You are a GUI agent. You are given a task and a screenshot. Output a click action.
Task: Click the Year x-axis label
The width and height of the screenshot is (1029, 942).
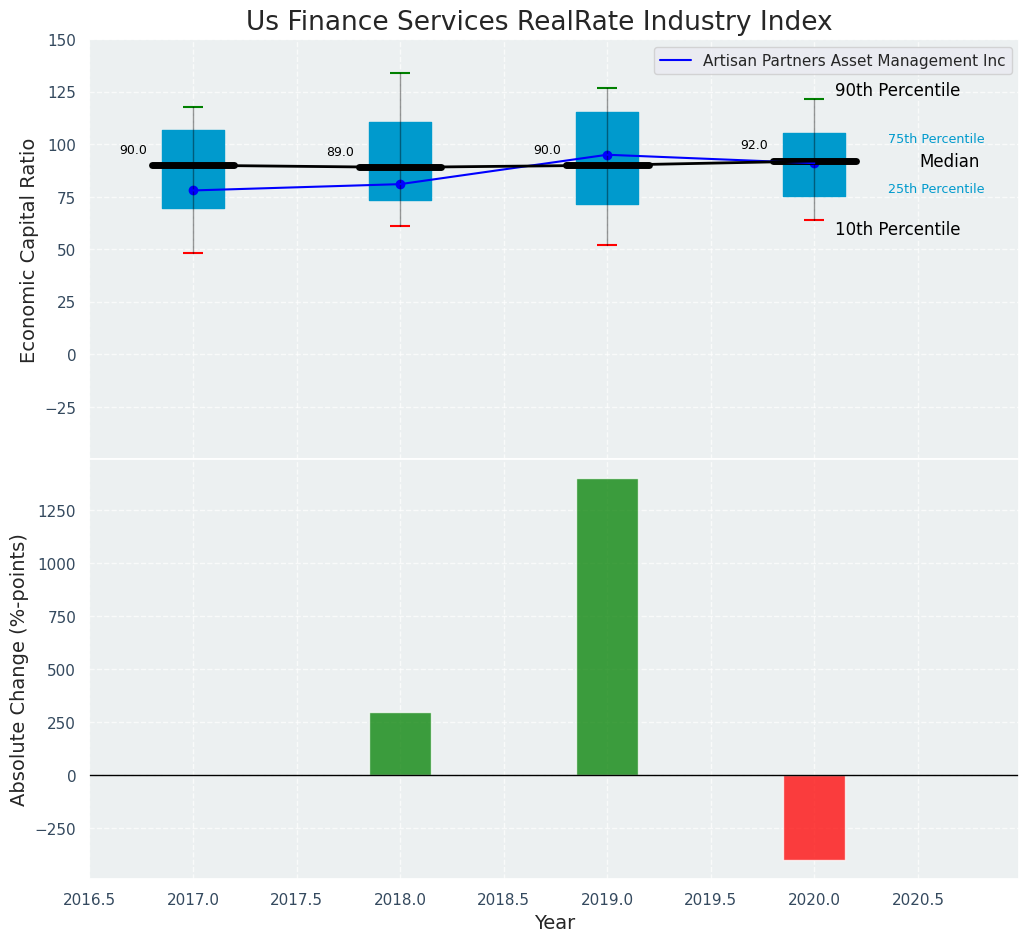[554, 923]
